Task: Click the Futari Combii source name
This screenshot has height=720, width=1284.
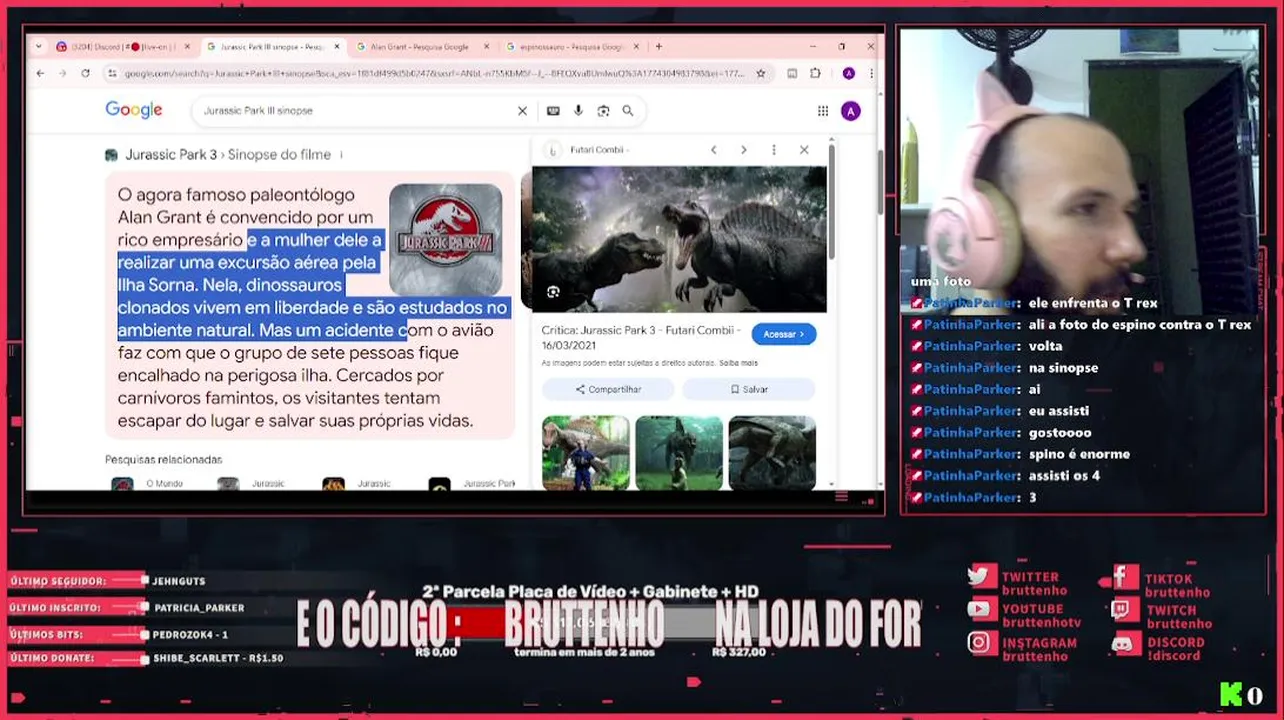Action: (x=599, y=150)
